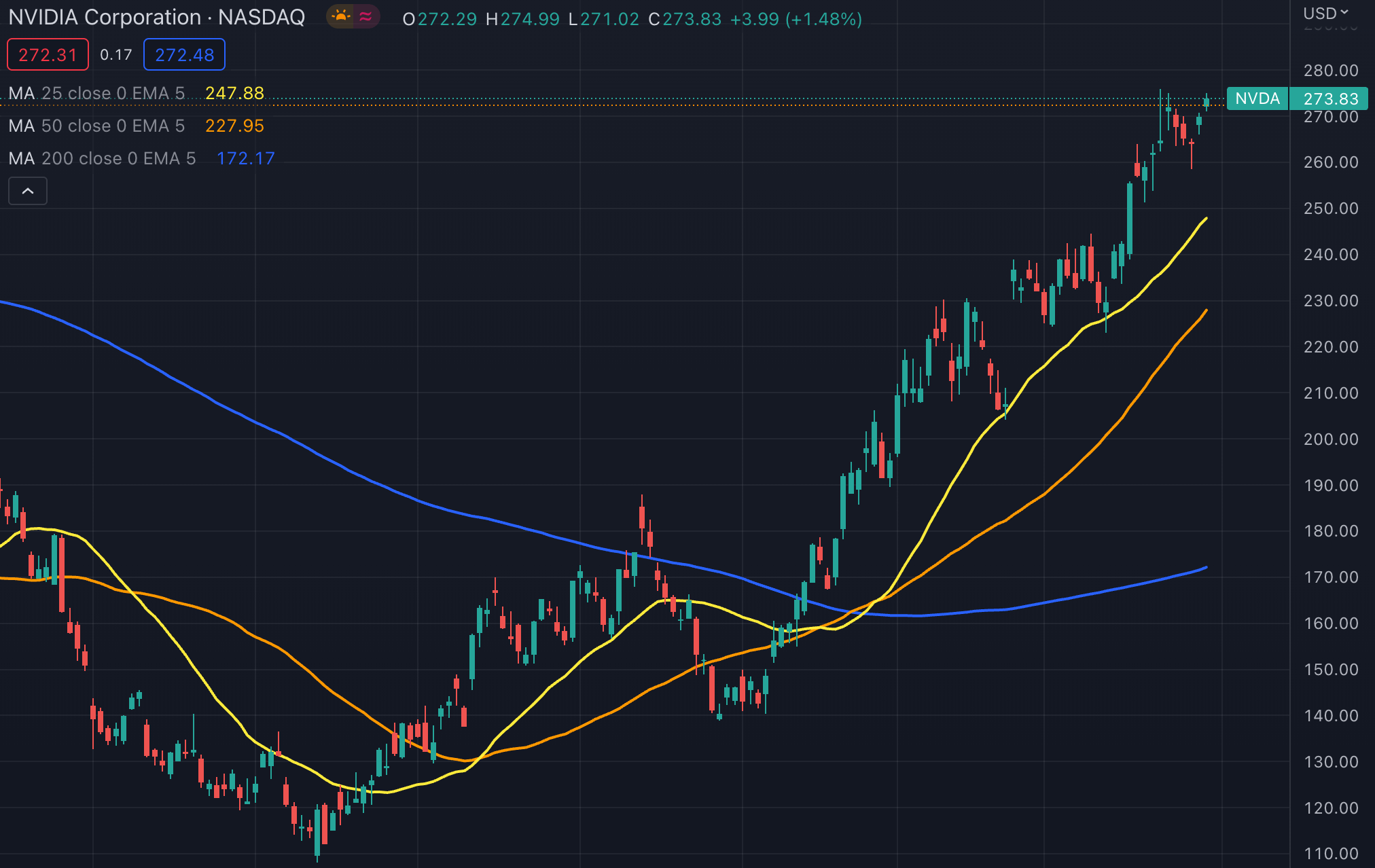
Task: Click the 273.83 current price label on axis
Action: [x=1330, y=98]
